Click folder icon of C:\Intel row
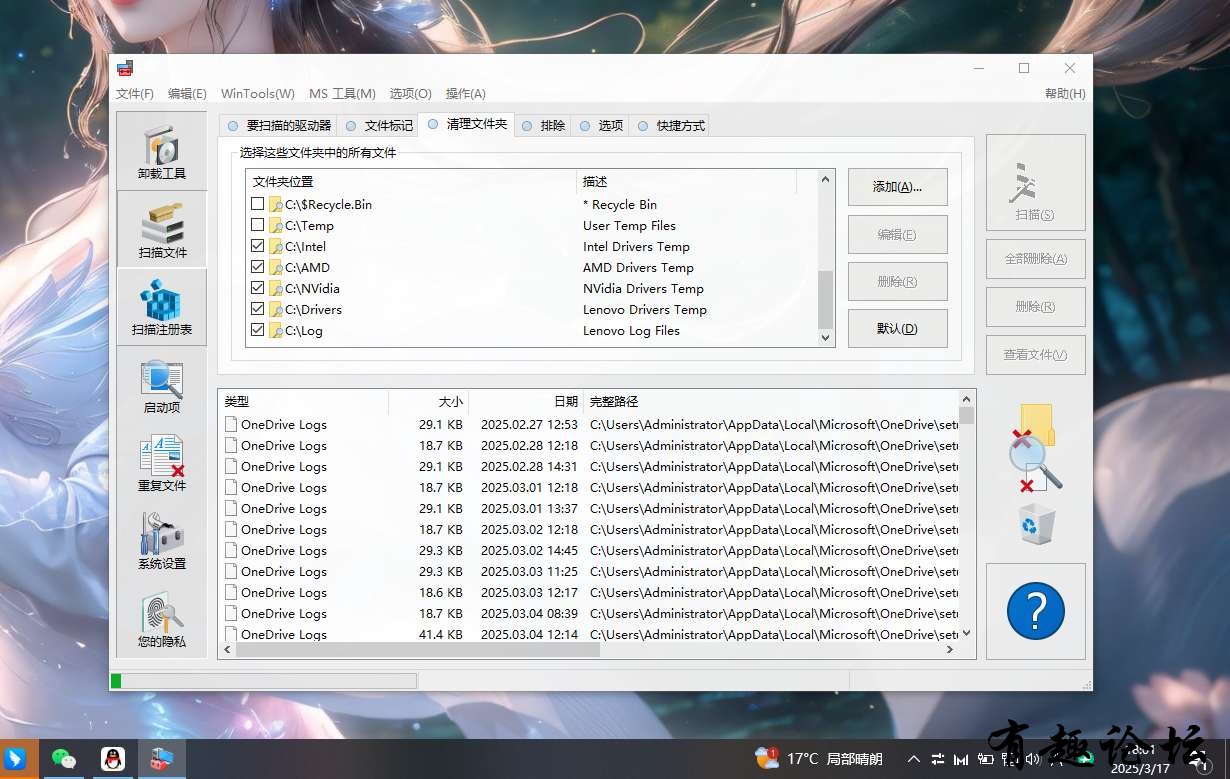The image size is (1230, 779). (276, 247)
